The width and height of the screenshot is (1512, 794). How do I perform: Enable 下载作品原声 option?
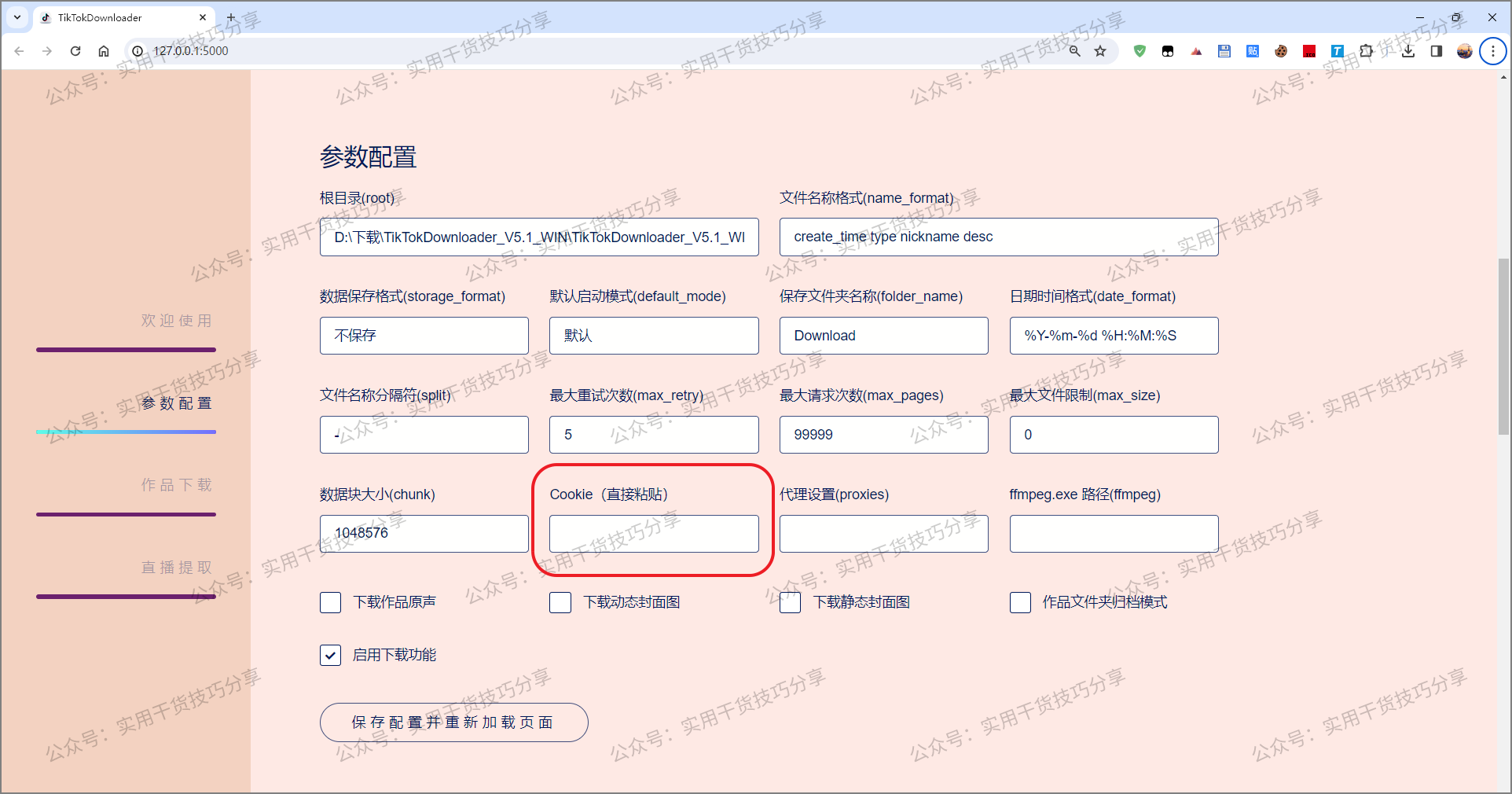tap(330, 602)
